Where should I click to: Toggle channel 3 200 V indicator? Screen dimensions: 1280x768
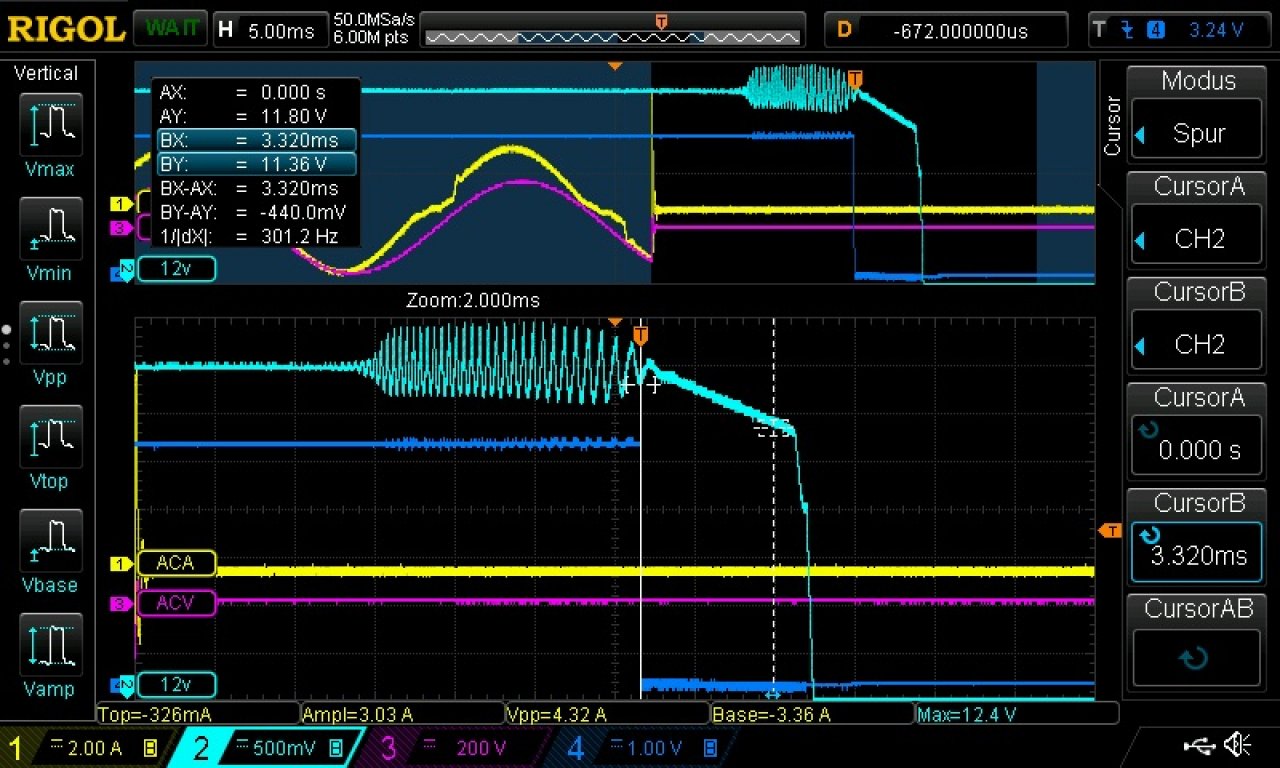pos(453,748)
